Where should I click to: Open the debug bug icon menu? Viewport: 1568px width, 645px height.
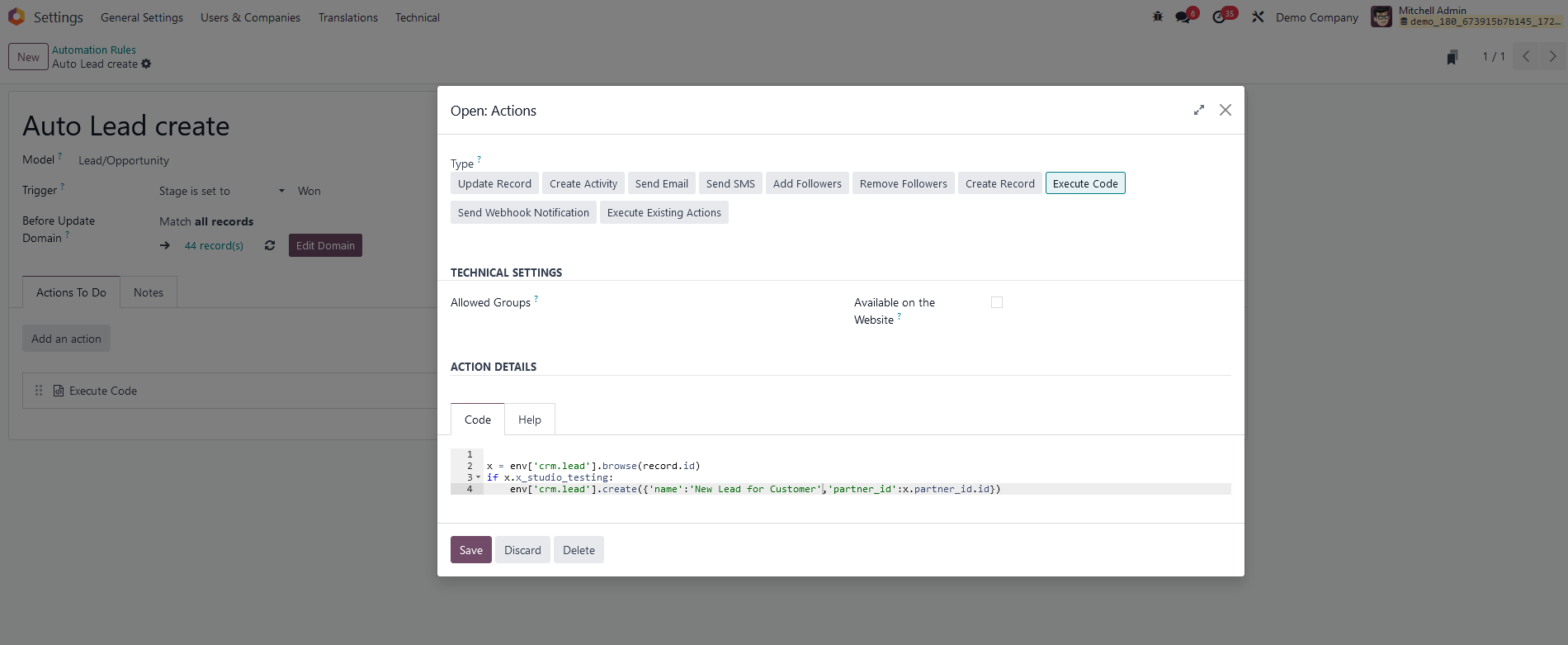pyautogui.click(x=1158, y=17)
